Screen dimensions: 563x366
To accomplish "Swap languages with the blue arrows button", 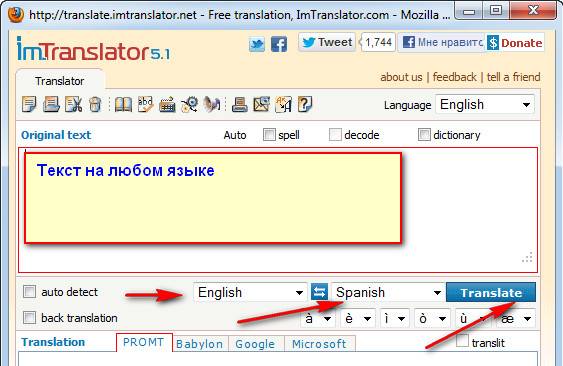I will click(x=319, y=292).
